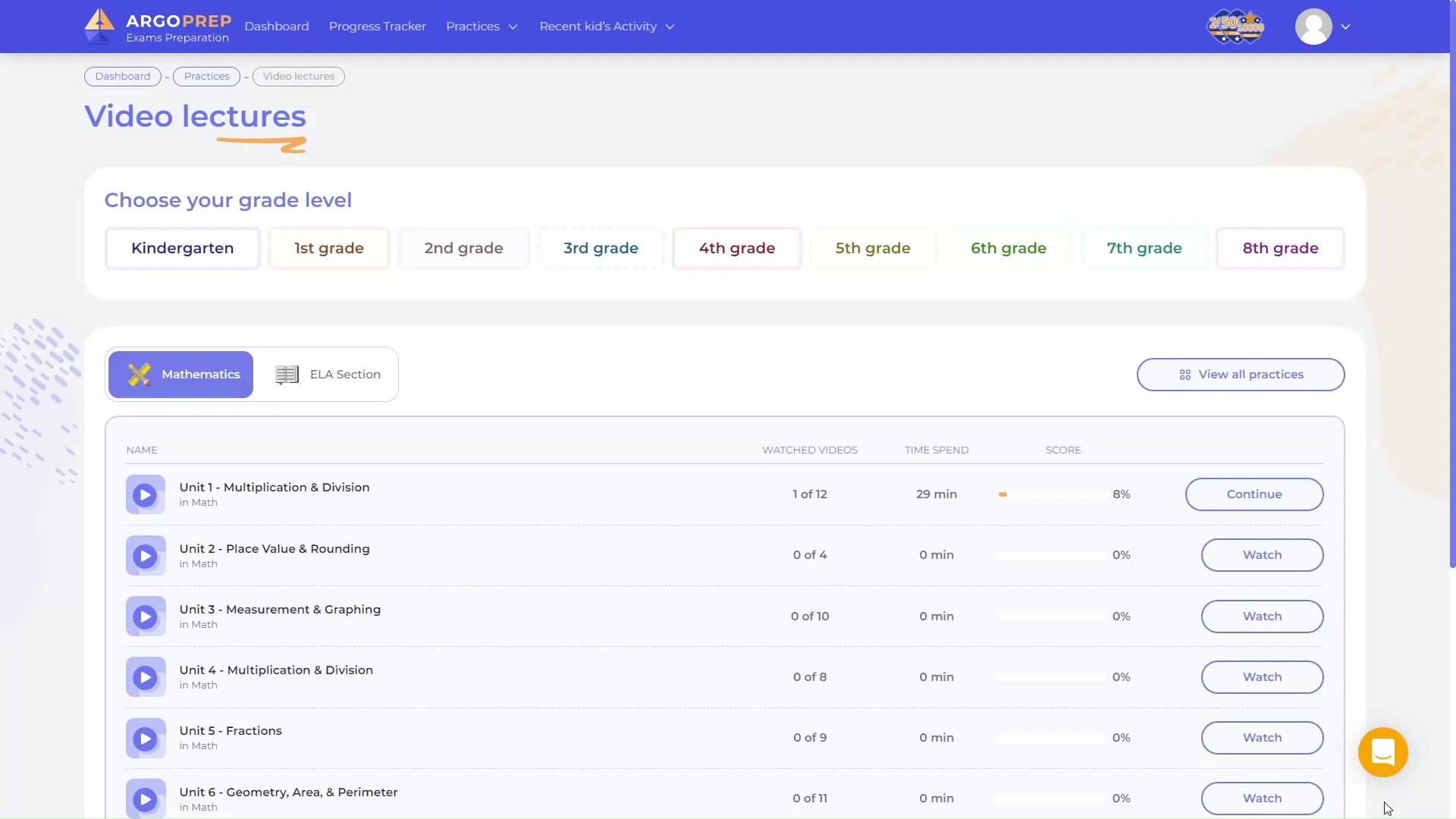Select 4th grade level
This screenshot has width=1456, height=819.
737,248
